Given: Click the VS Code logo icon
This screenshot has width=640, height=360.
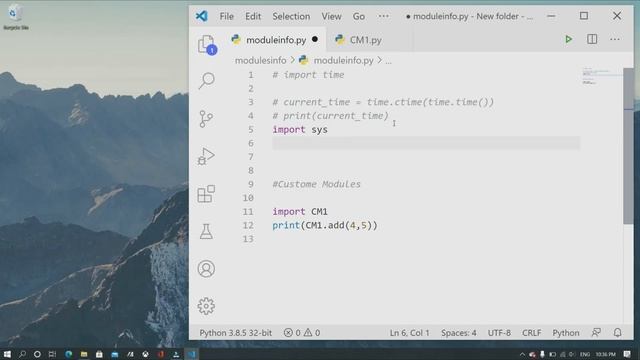Looking at the screenshot, I should tap(202, 16).
